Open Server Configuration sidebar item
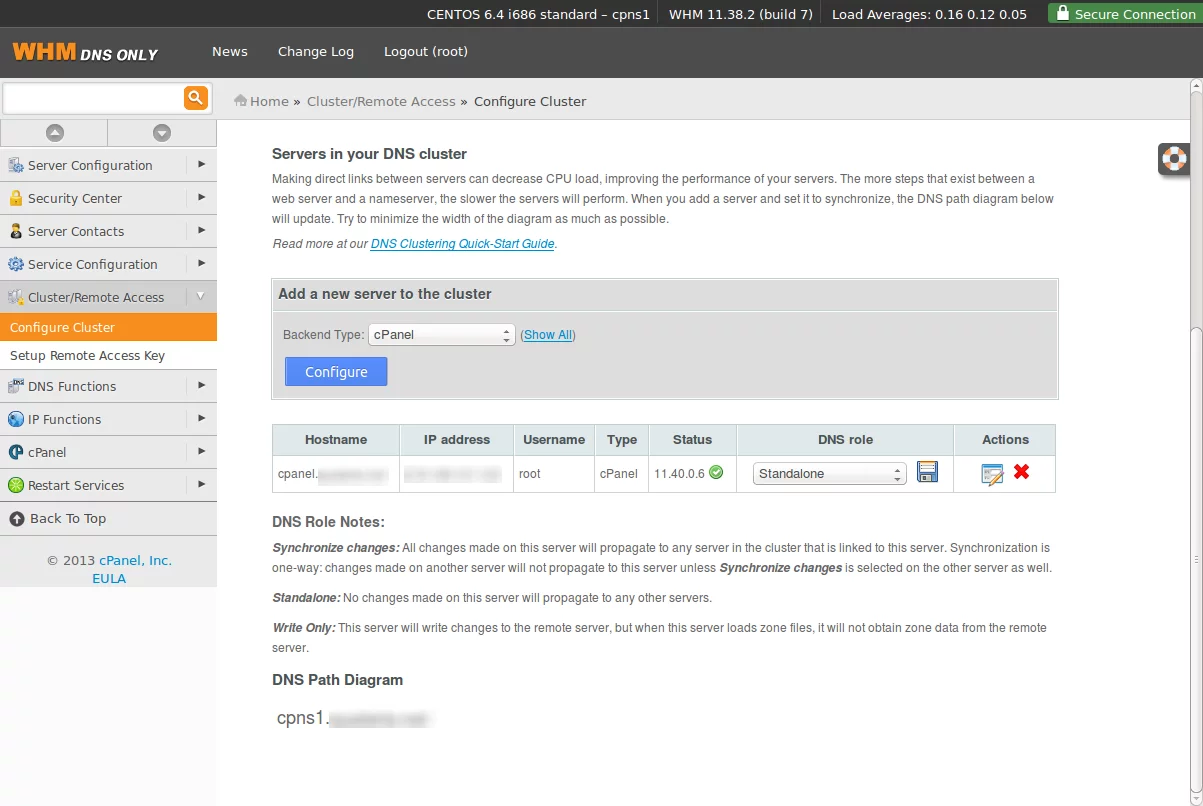Image resolution: width=1203 pixels, height=806 pixels. [108, 165]
